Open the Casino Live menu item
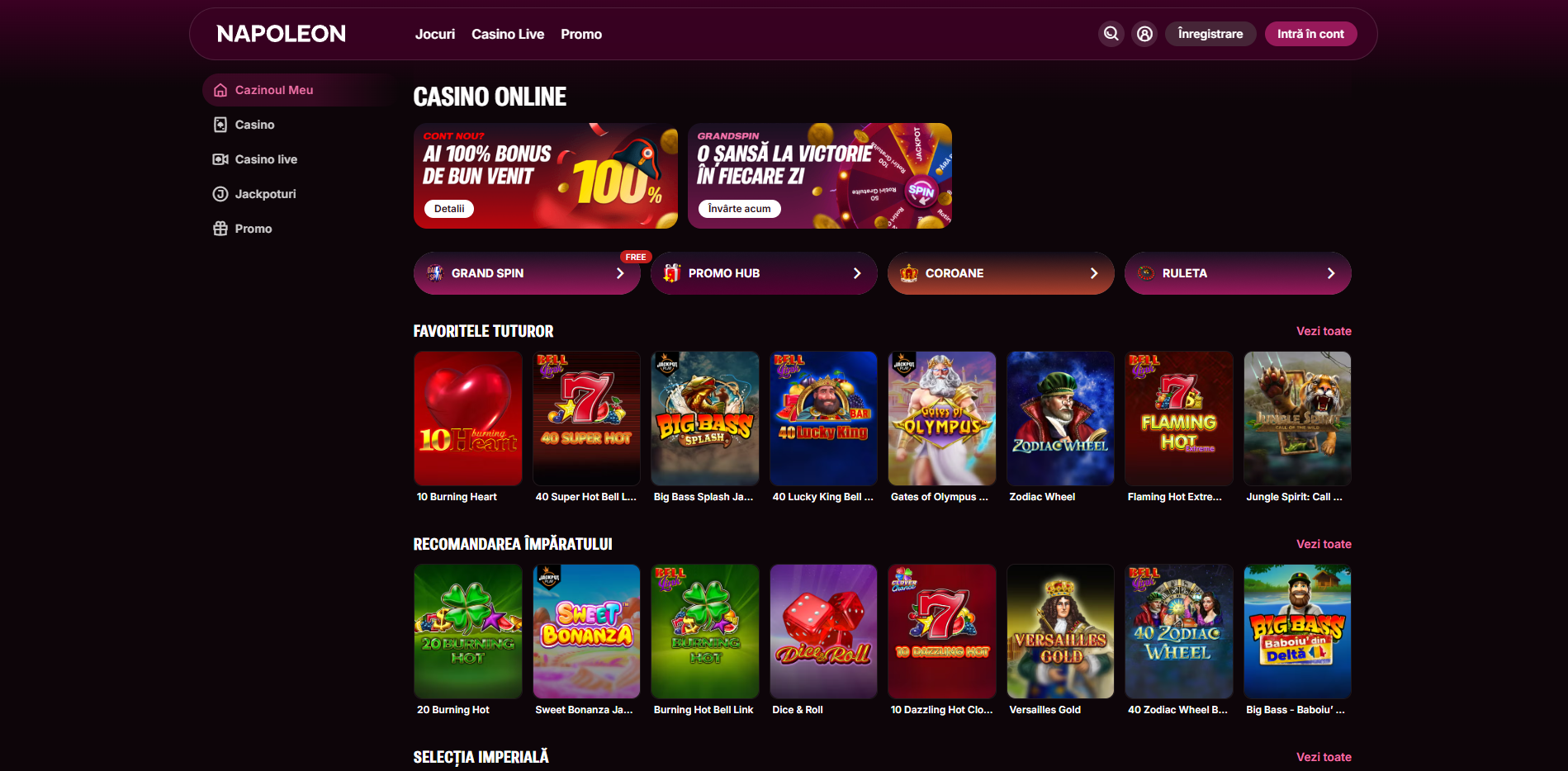The width and height of the screenshot is (1568, 771). click(508, 34)
